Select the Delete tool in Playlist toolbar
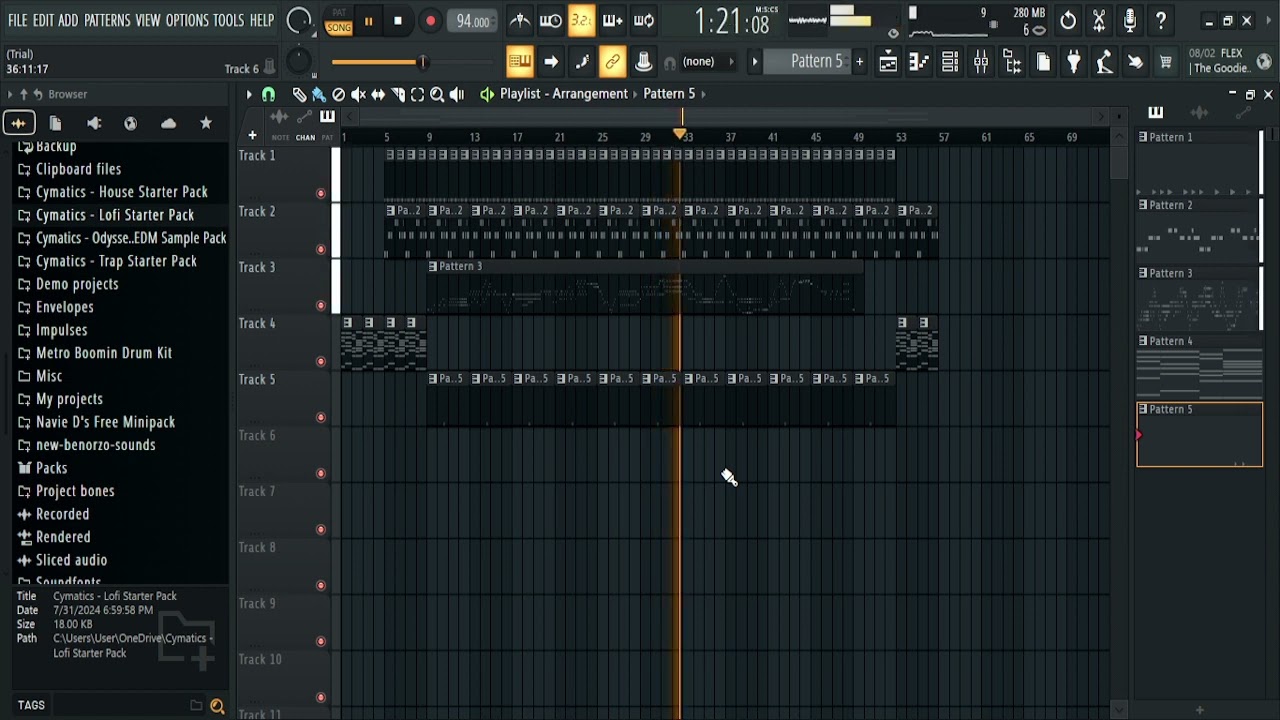 pyautogui.click(x=338, y=94)
